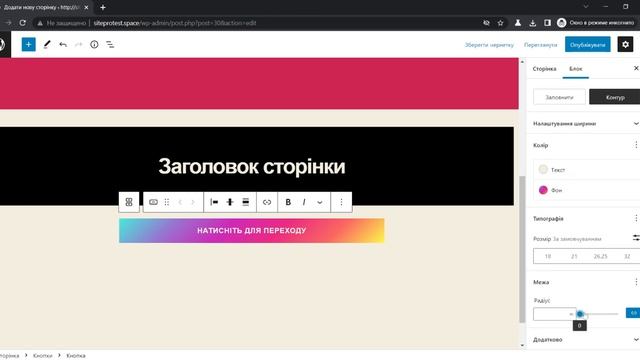Open Border panel options menu

(x=636, y=282)
